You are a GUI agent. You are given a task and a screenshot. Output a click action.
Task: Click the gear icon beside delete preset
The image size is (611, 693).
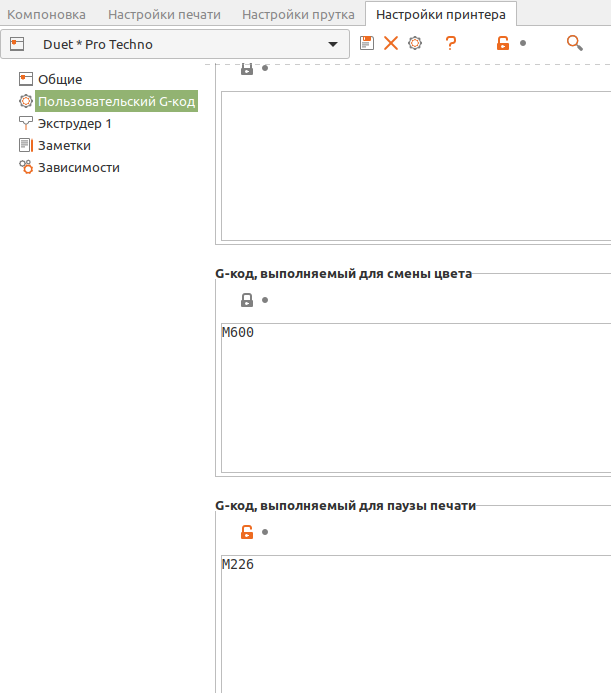tap(414, 43)
